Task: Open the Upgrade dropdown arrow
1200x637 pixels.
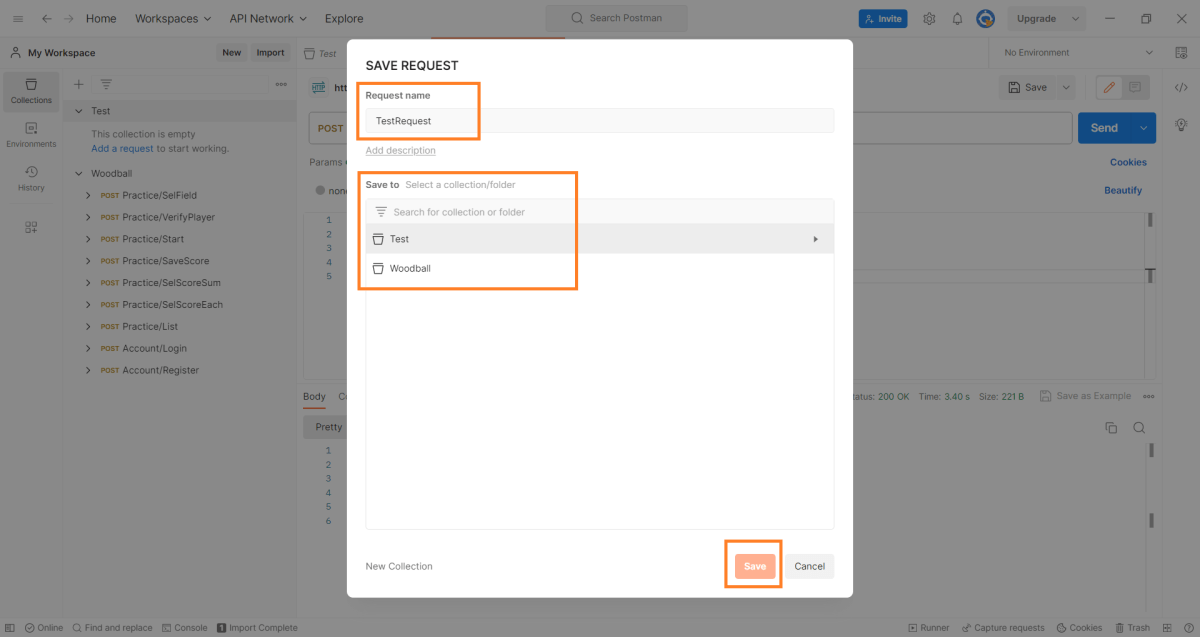Action: [x=1075, y=18]
